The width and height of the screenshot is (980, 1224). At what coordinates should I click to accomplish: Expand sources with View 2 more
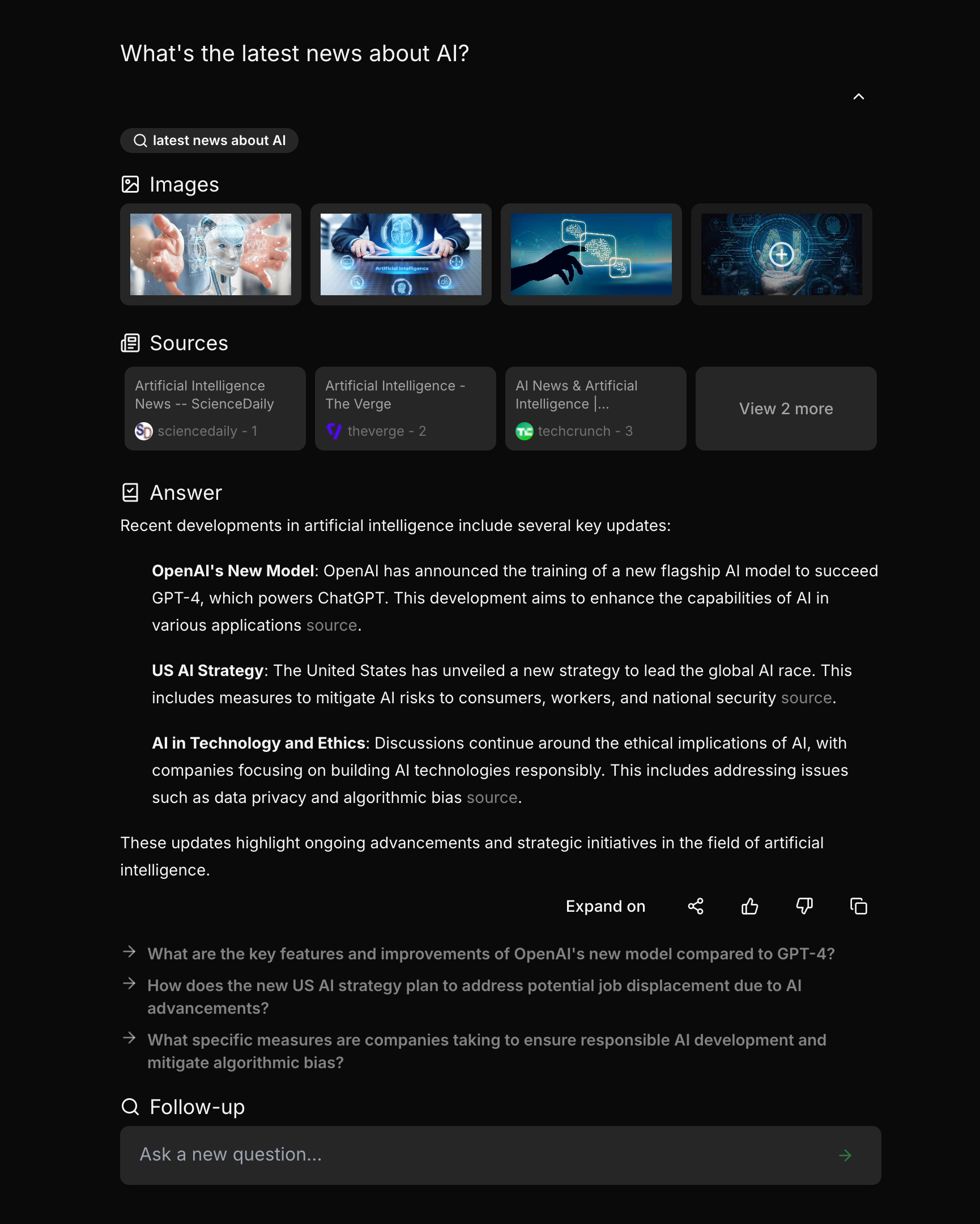pyautogui.click(x=786, y=408)
